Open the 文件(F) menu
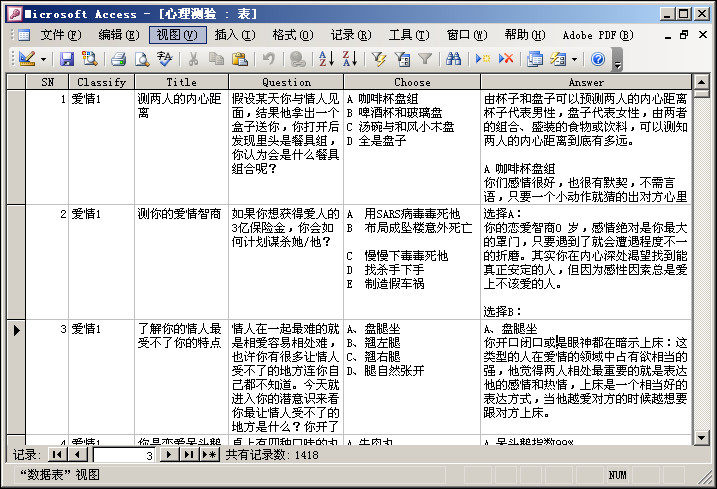717x489 pixels. pos(61,35)
